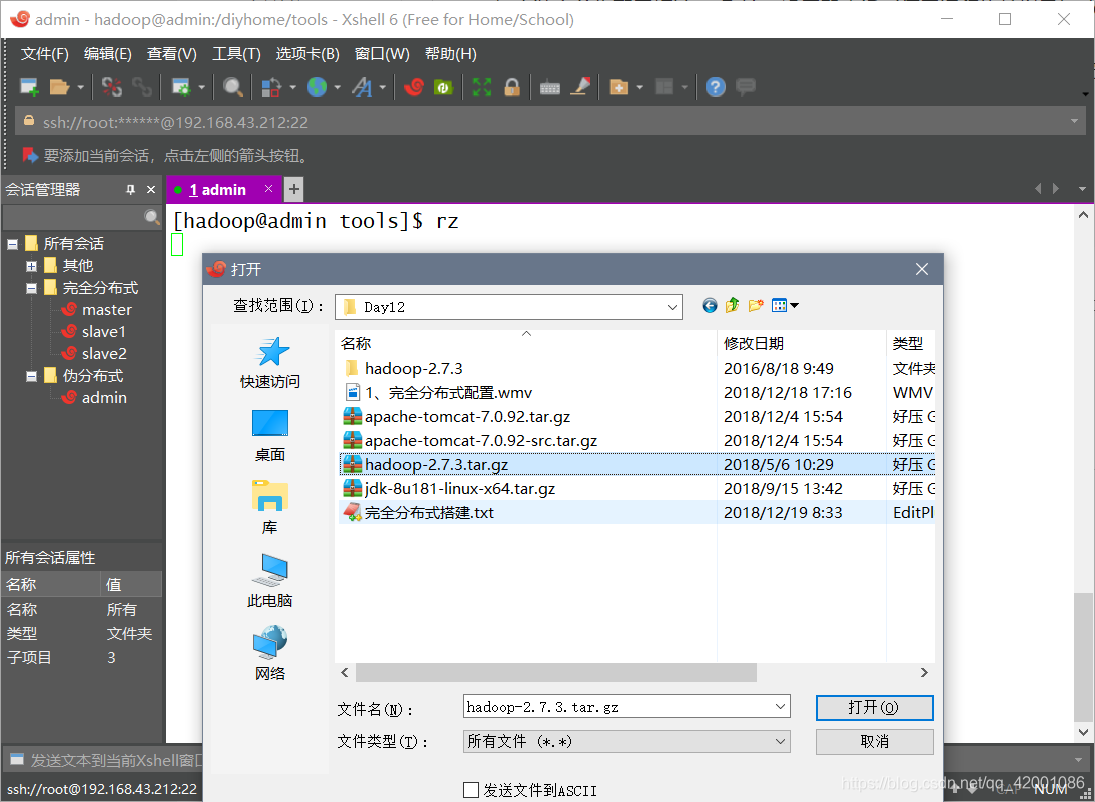Open address bar history dropdown arrow
Image resolution: width=1095 pixels, height=802 pixels.
pyautogui.click(x=1074, y=122)
